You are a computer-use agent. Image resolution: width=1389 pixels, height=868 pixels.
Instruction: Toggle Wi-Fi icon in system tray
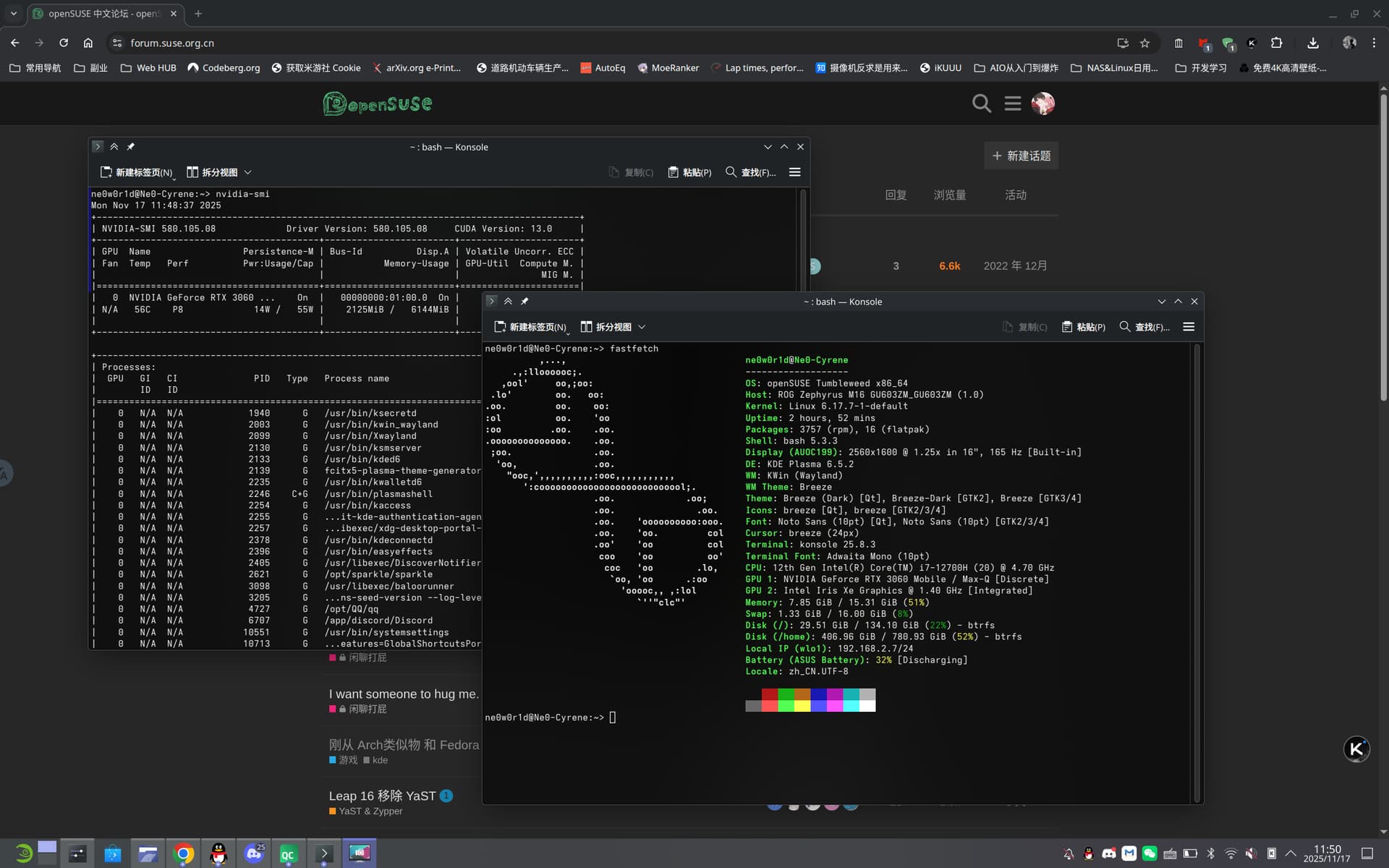[1231, 854]
